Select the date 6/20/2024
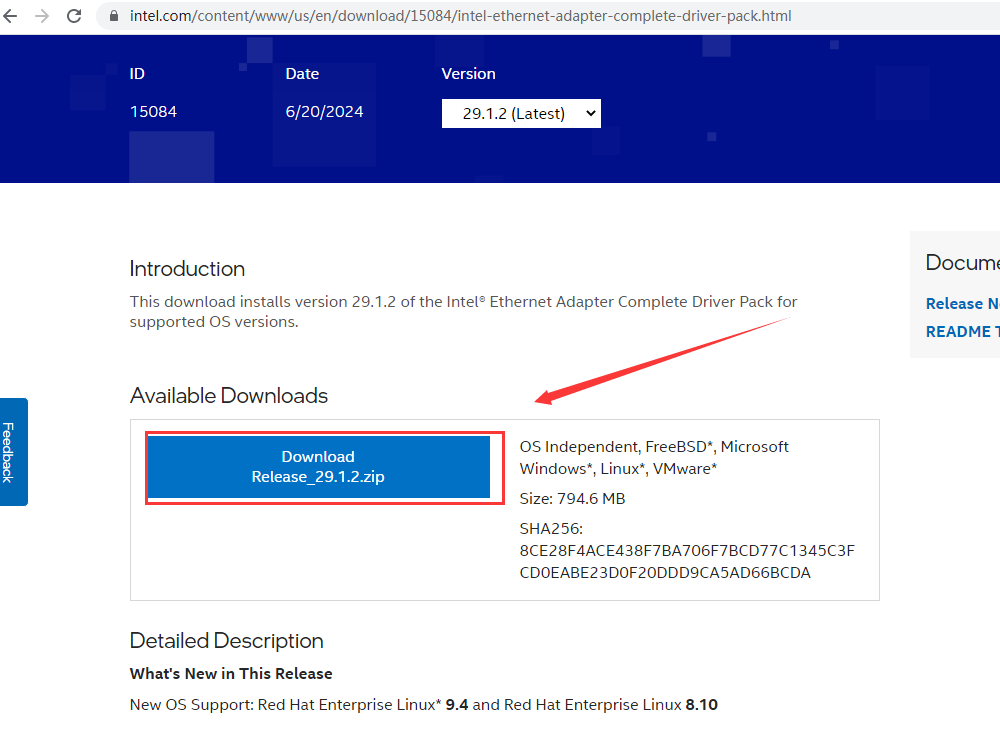The width and height of the screenshot is (1000, 739). click(x=324, y=112)
